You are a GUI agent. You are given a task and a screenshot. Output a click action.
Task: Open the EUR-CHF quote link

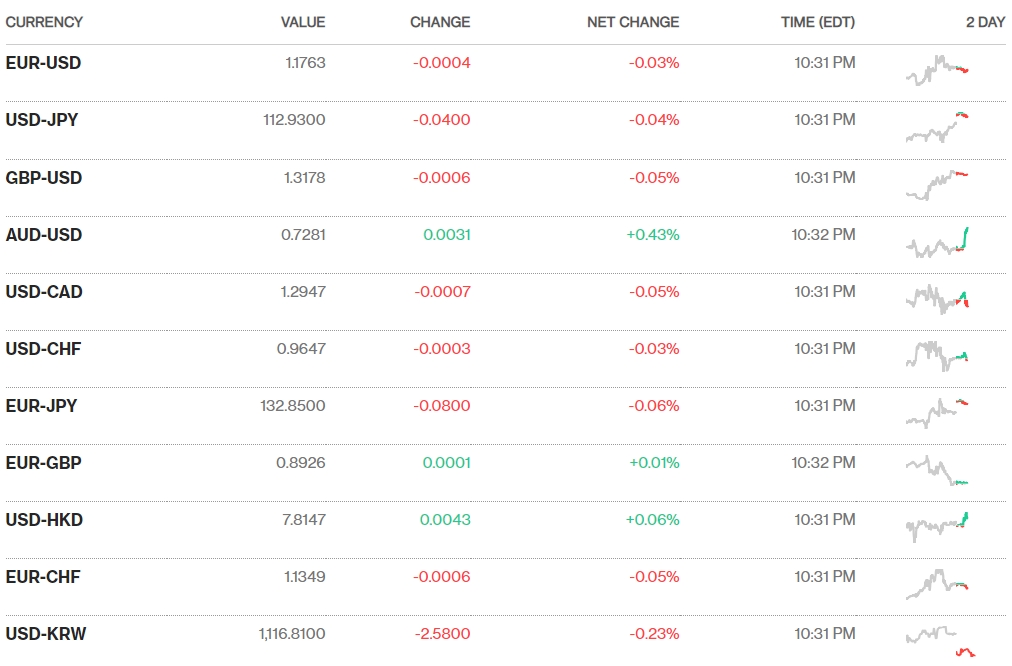43,577
